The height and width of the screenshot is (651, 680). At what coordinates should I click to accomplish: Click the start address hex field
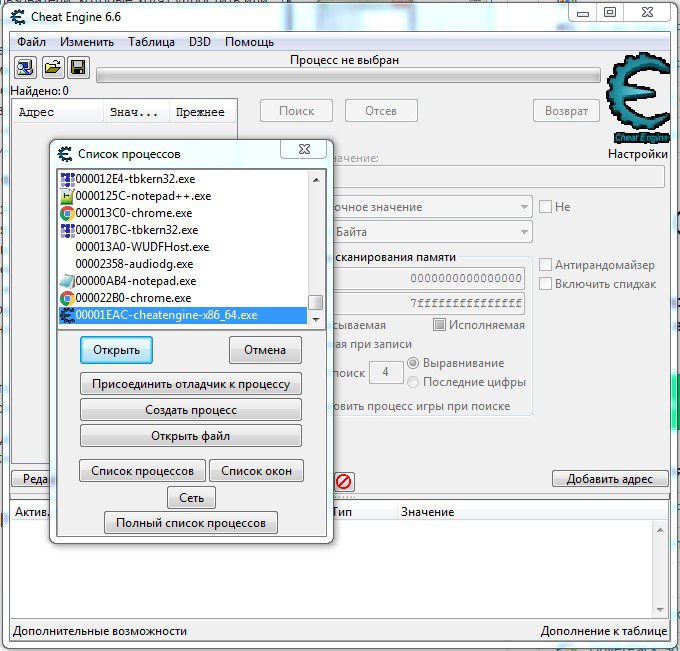point(430,278)
